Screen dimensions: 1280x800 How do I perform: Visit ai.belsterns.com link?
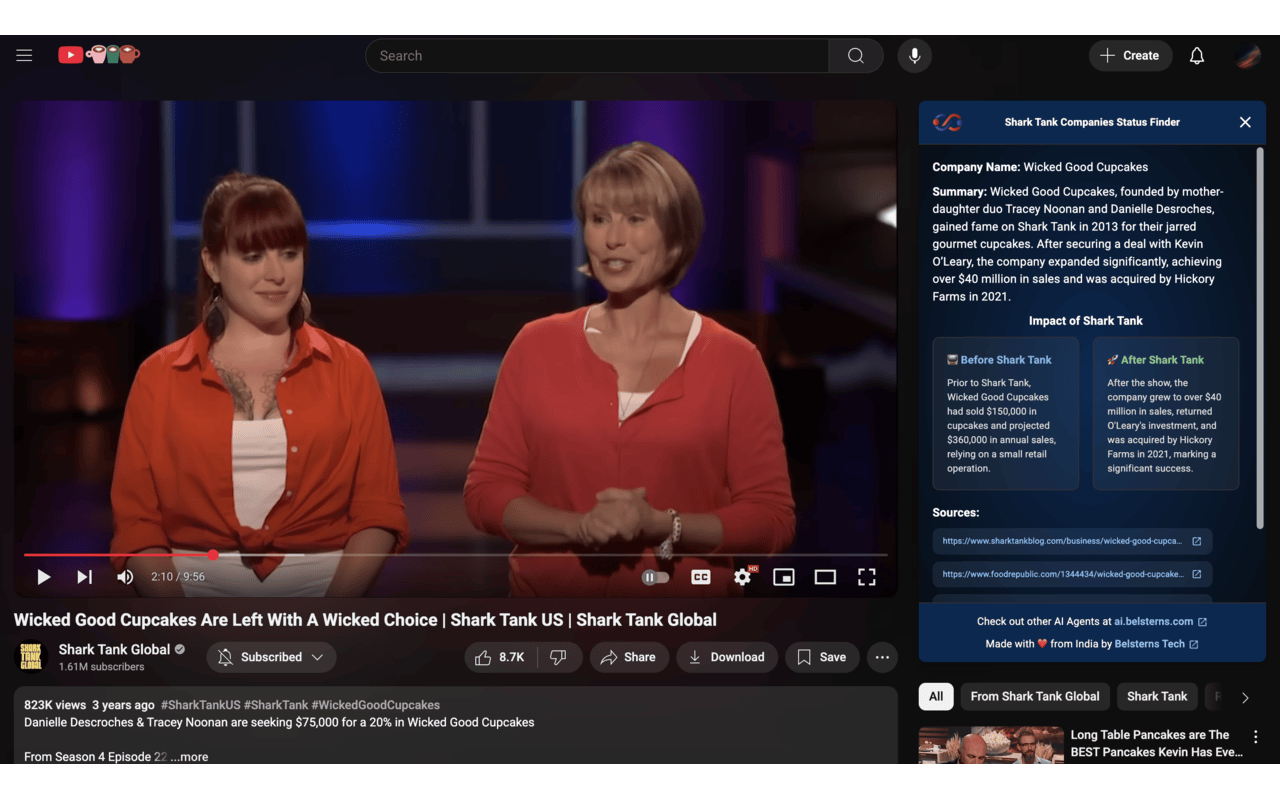[x=1160, y=621]
